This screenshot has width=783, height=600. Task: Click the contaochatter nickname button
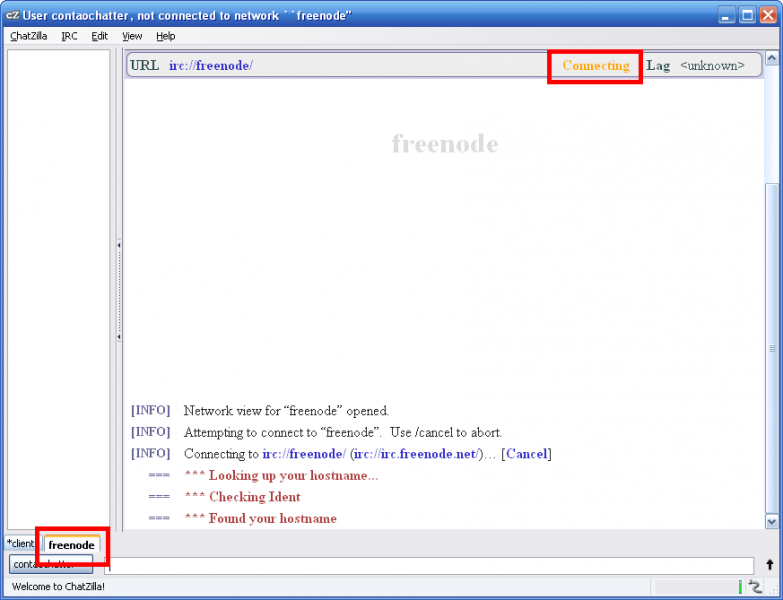point(50,565)
